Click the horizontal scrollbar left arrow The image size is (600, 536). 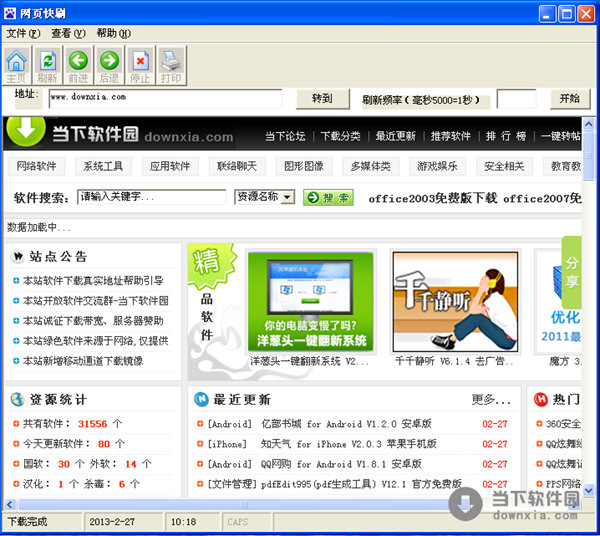(10, 504)
